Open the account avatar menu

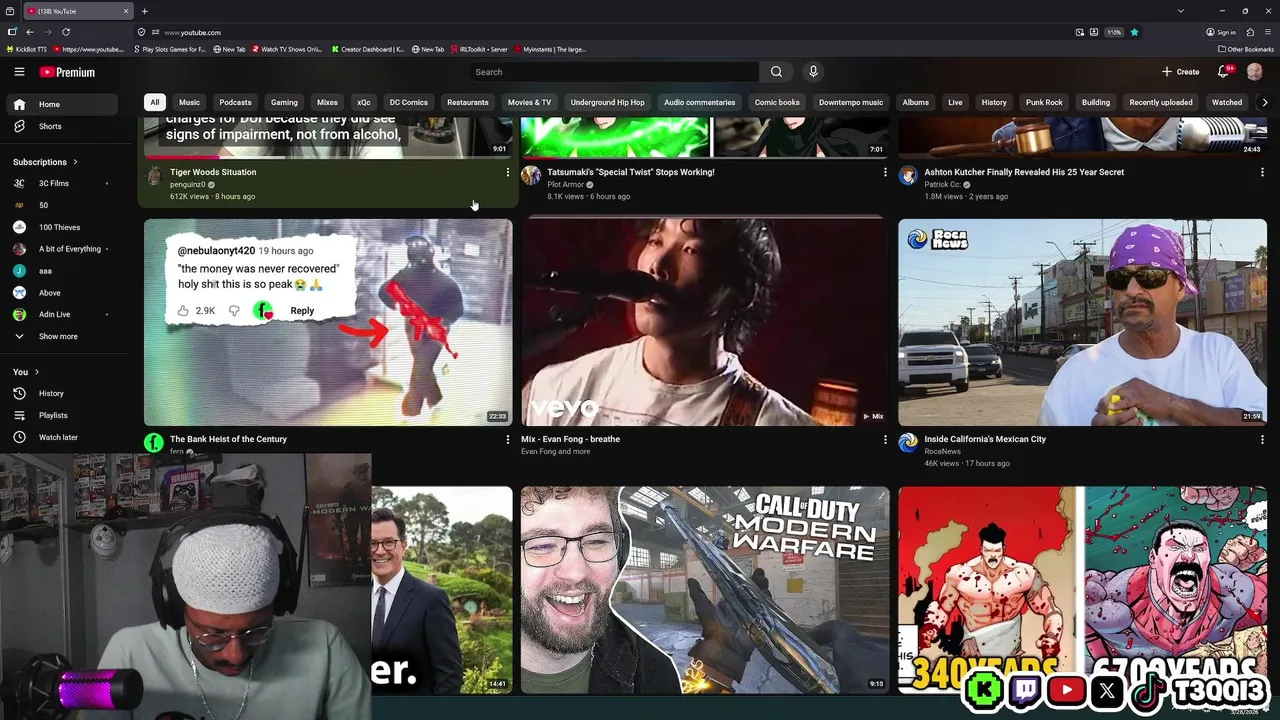(1255, 72)
